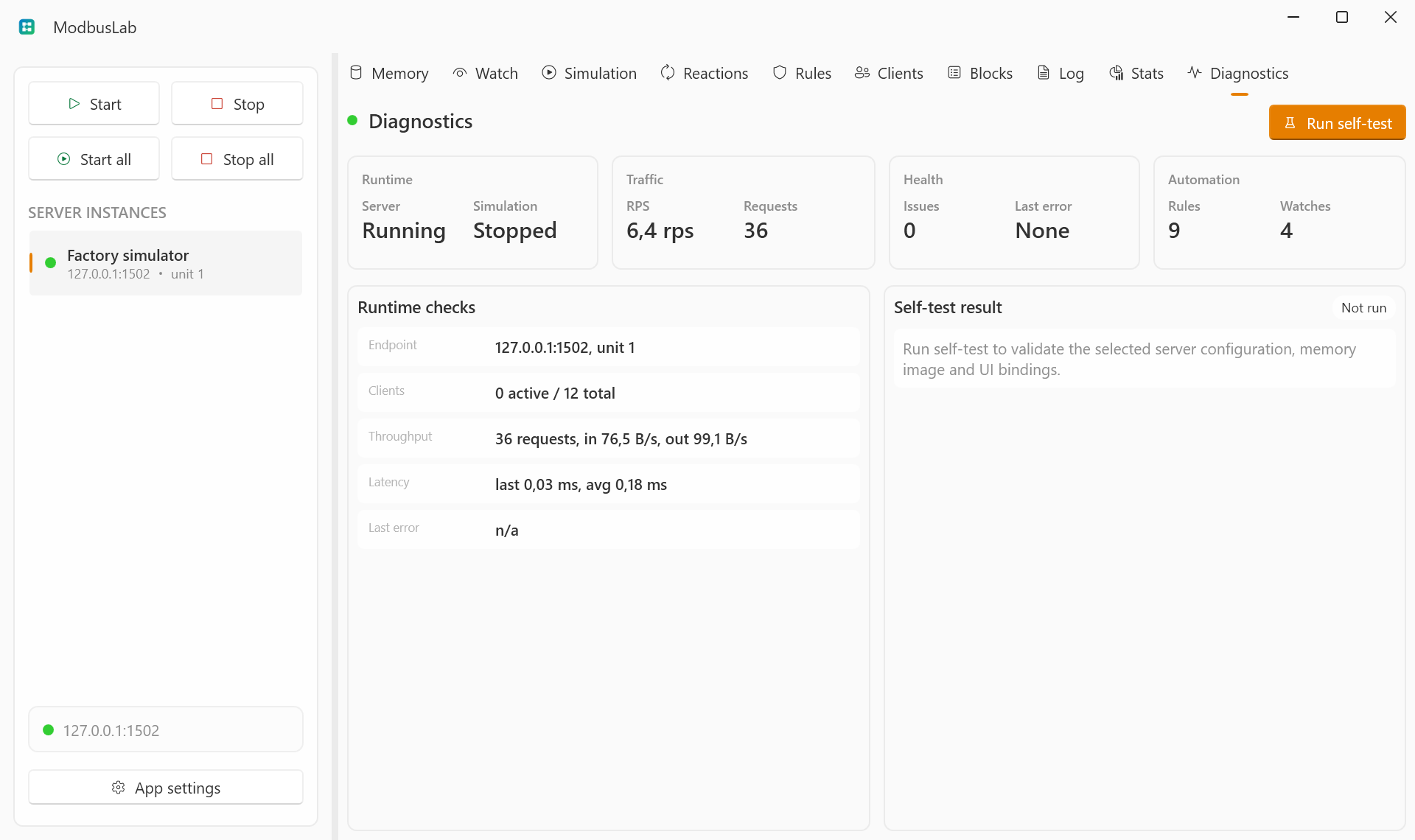Screen dimensions: 1415x840
Task: Click the Stop all button
Action: [x=237, y=159]
